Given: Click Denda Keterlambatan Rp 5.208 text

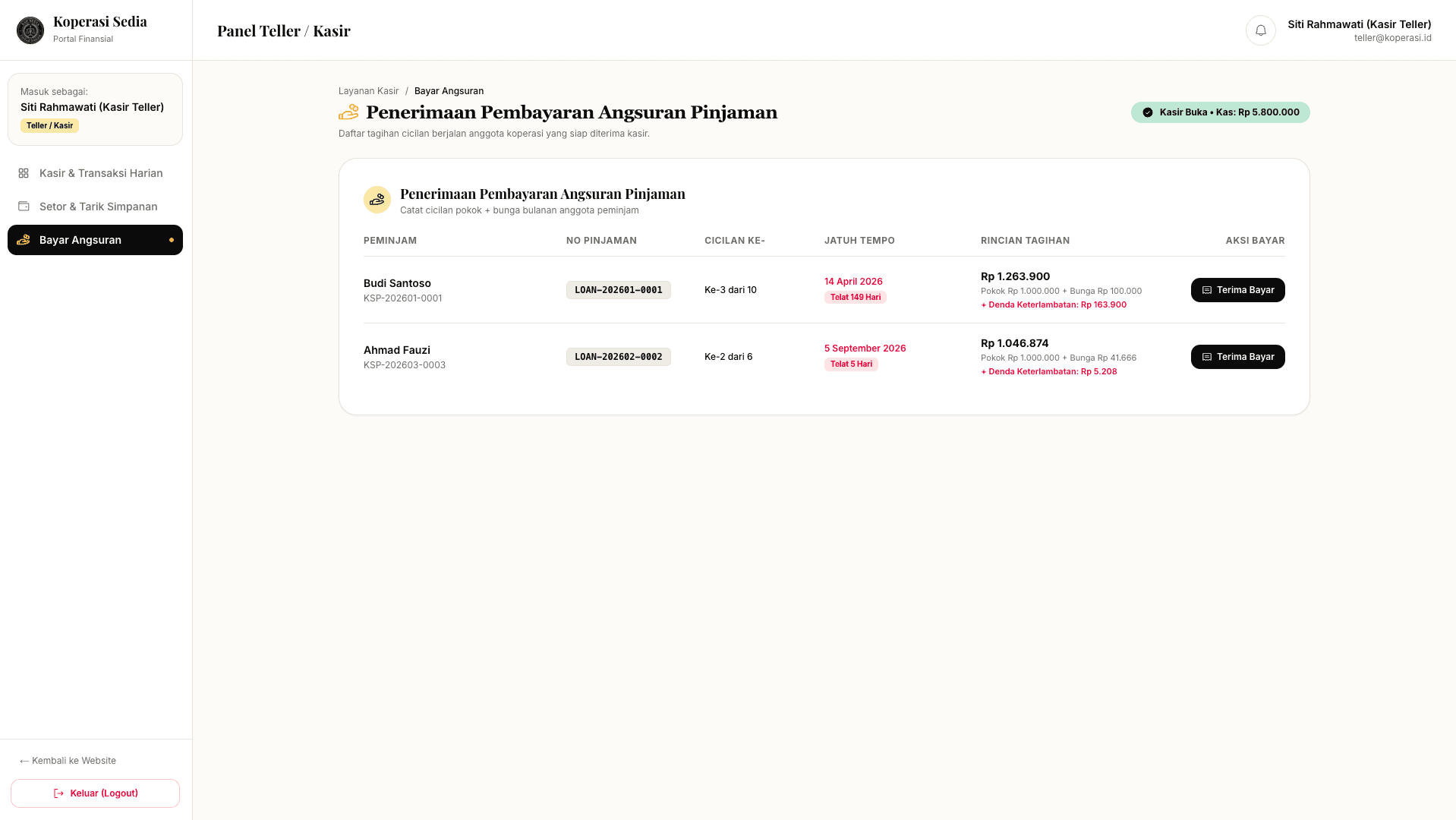Looking at the screenshot, I should 1048,372.
